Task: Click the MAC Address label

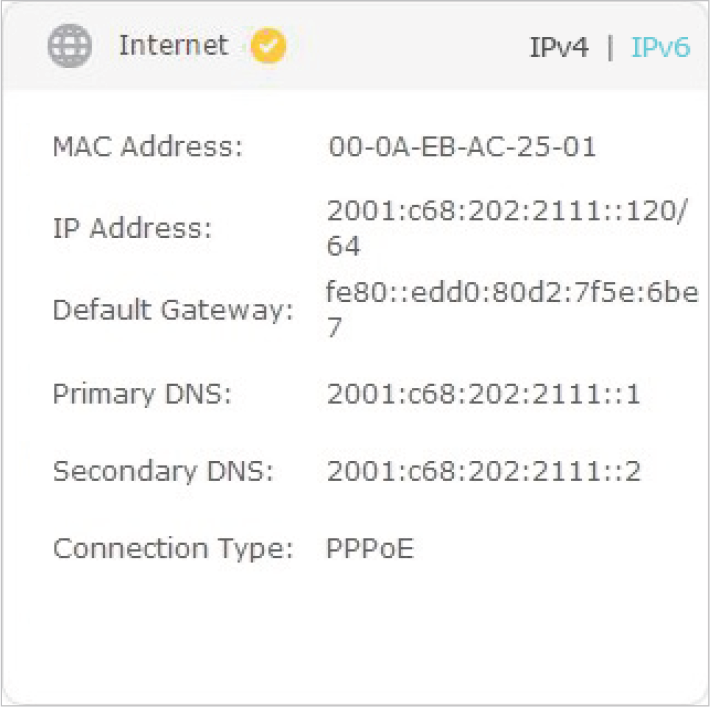Action: click(148, 147)
